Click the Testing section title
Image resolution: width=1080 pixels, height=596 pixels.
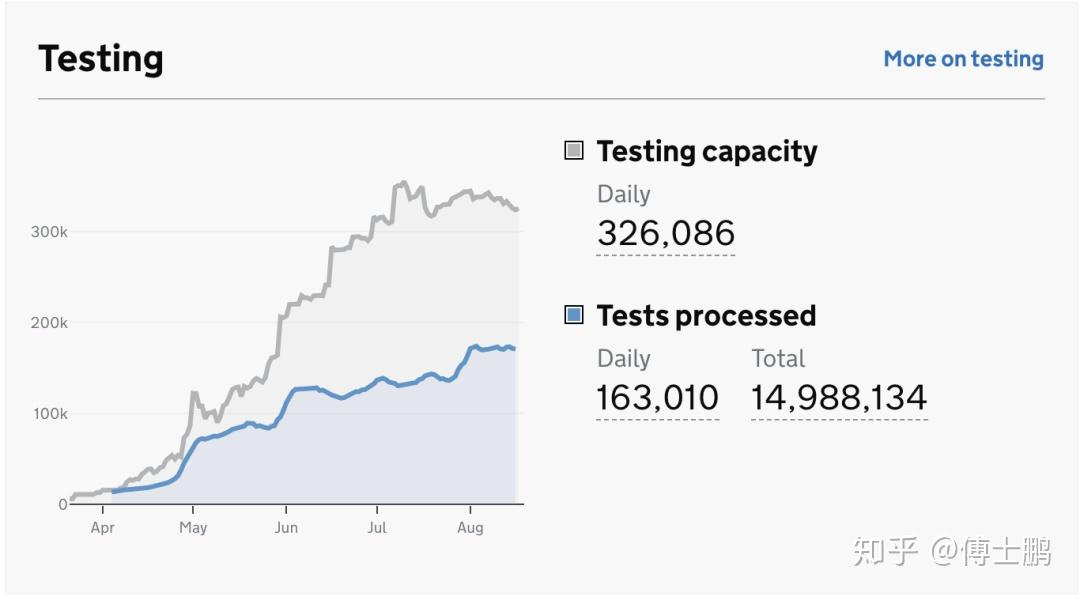(x=100, y=59)
